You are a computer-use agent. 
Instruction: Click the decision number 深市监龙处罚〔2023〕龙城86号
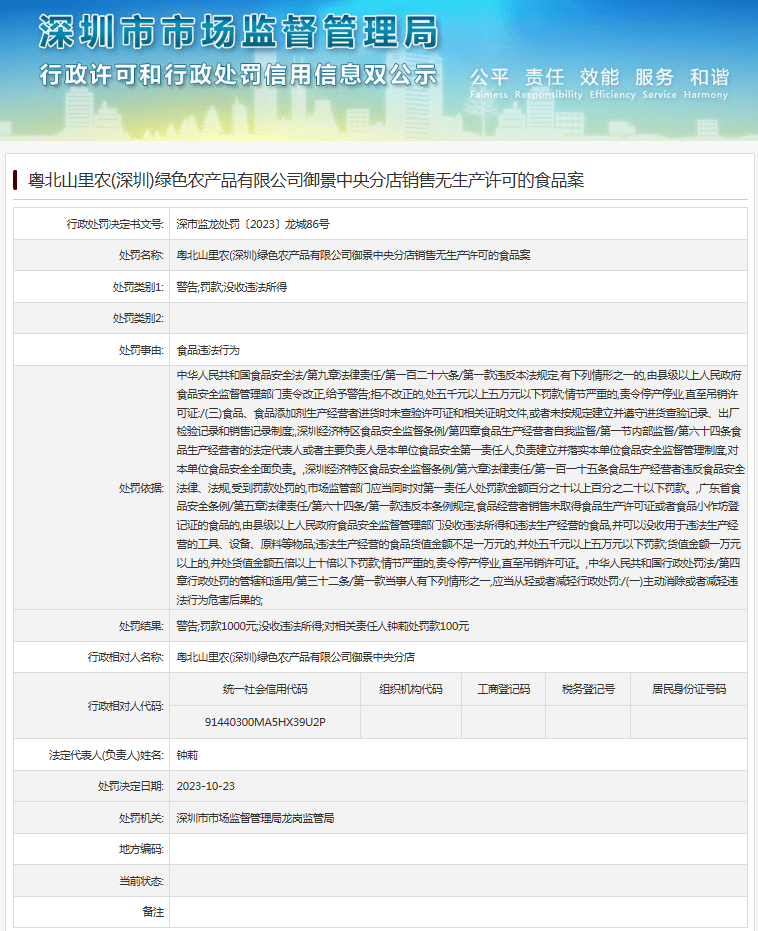(x=252, y=224)
